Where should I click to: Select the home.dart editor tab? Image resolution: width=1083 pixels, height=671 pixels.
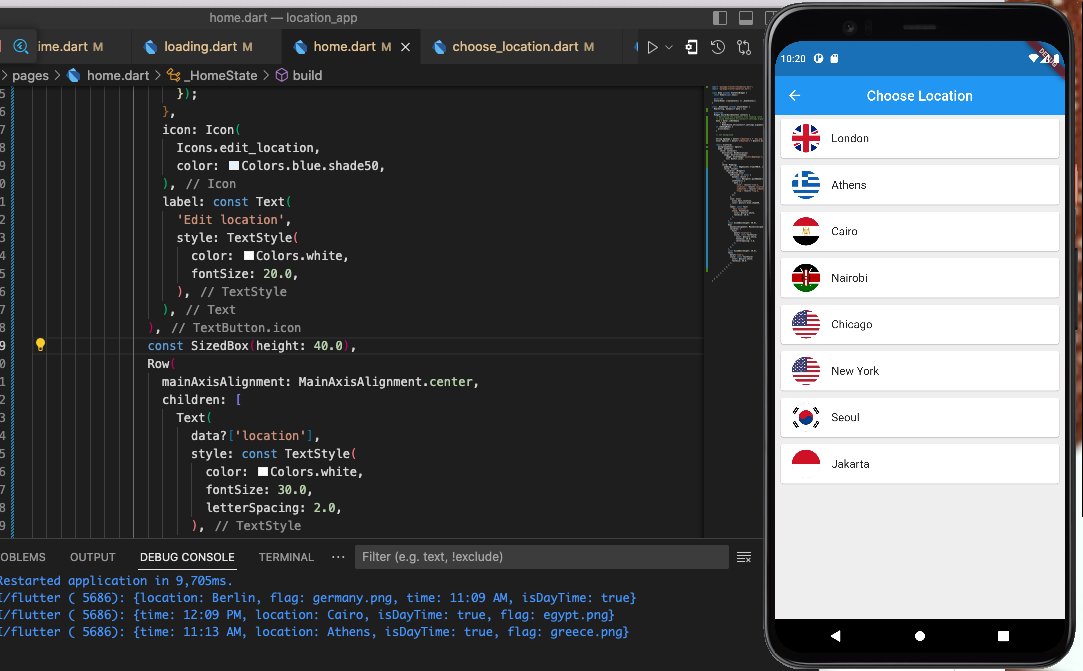tap(343, 47)
